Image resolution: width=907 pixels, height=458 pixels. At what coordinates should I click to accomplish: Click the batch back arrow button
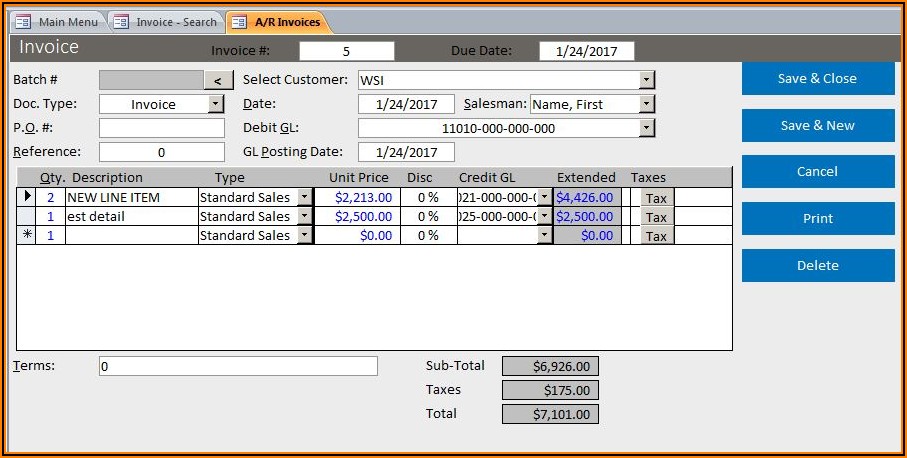tap(218, 80)
